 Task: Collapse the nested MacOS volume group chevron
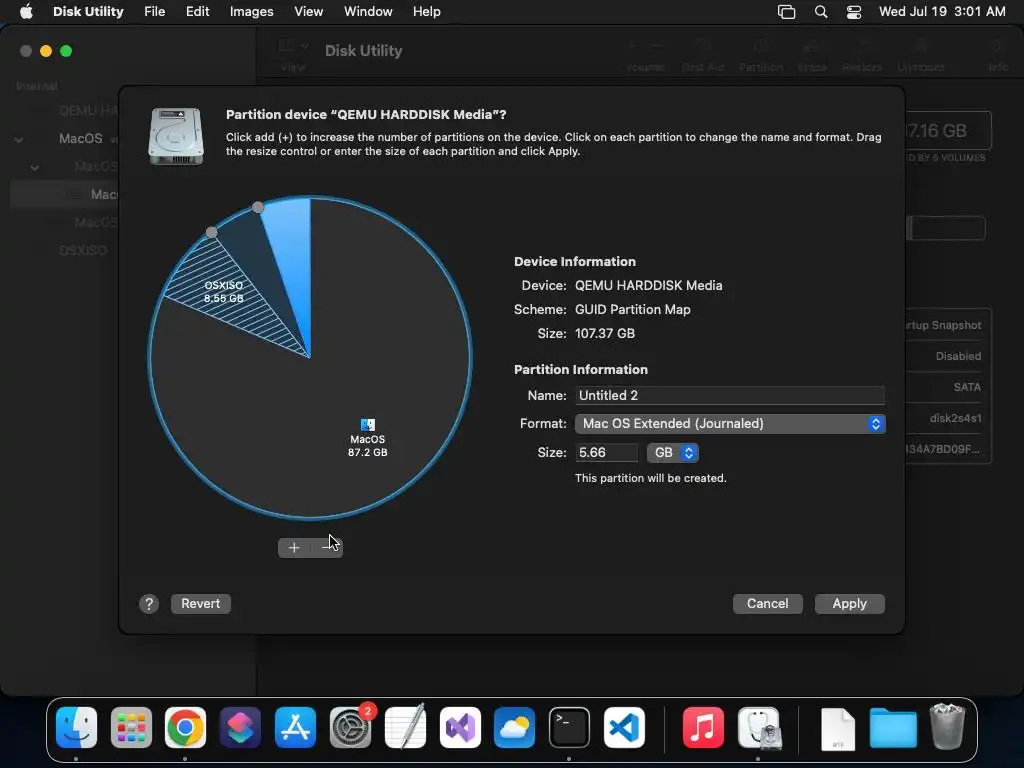(x=35, y=167)
